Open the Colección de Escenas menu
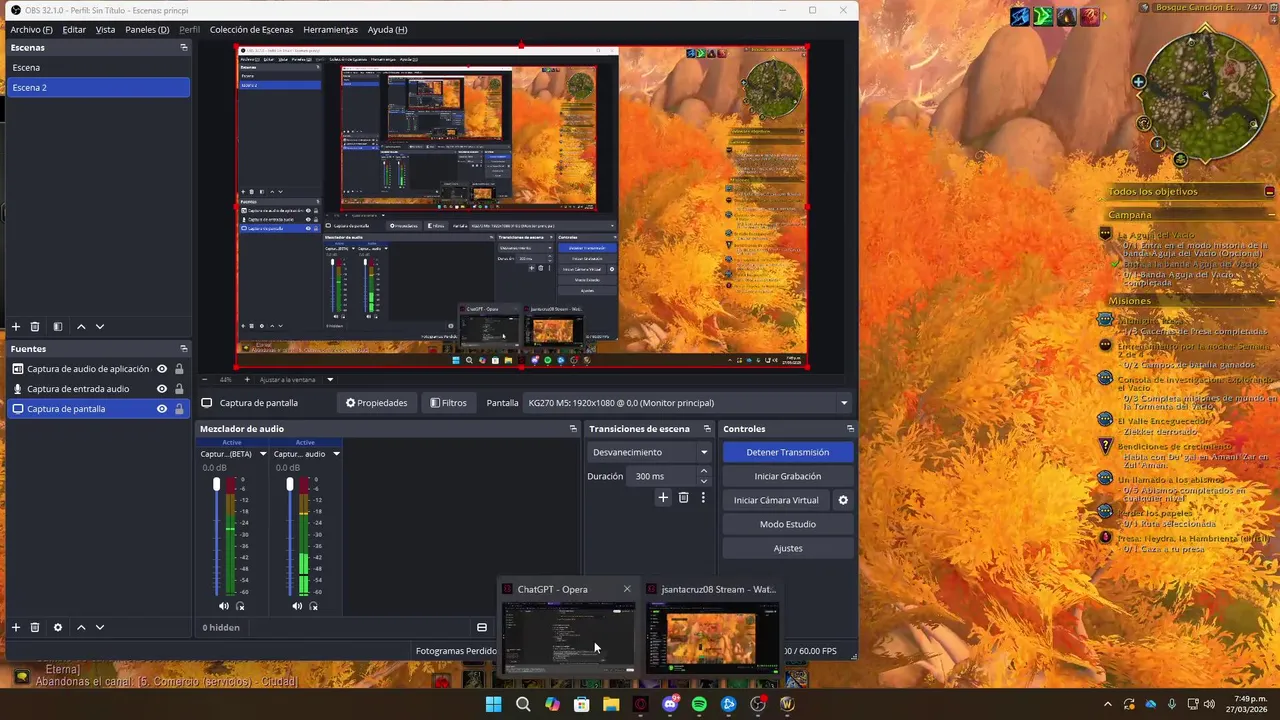1280x720 pixels. coord(251,29)
